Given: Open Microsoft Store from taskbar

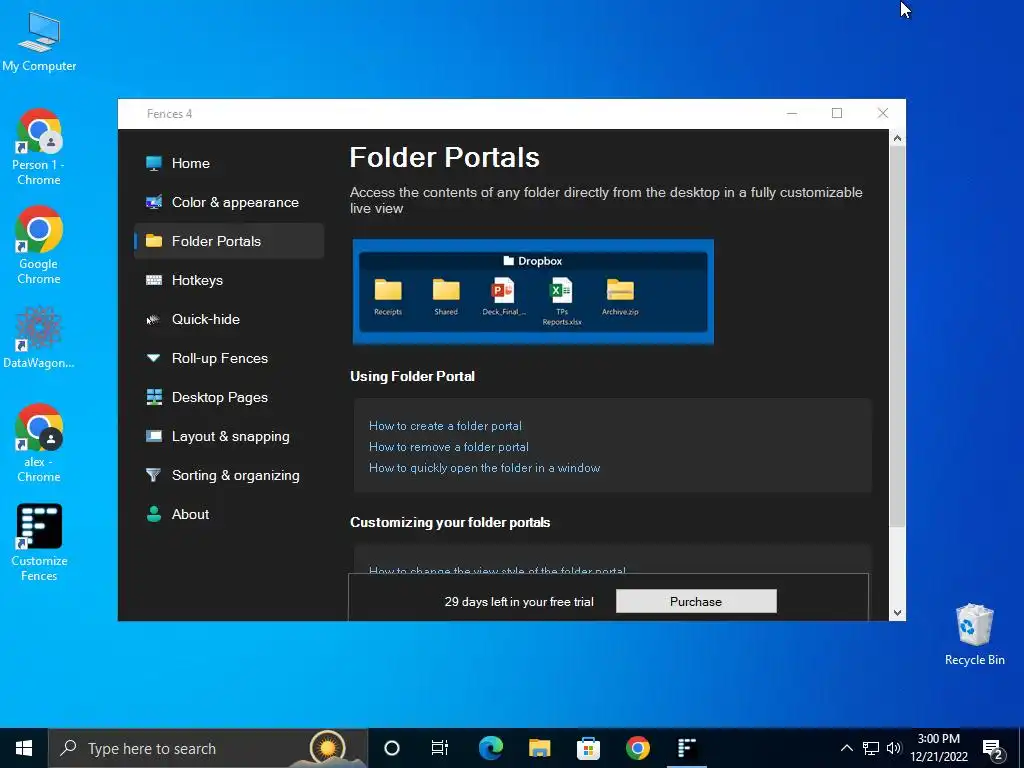Looking at the screenshot, I should 588,748.
